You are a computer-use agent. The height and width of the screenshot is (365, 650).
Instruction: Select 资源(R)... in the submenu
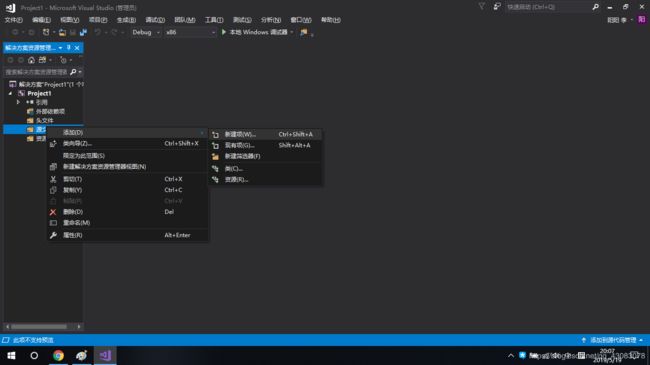265,180
